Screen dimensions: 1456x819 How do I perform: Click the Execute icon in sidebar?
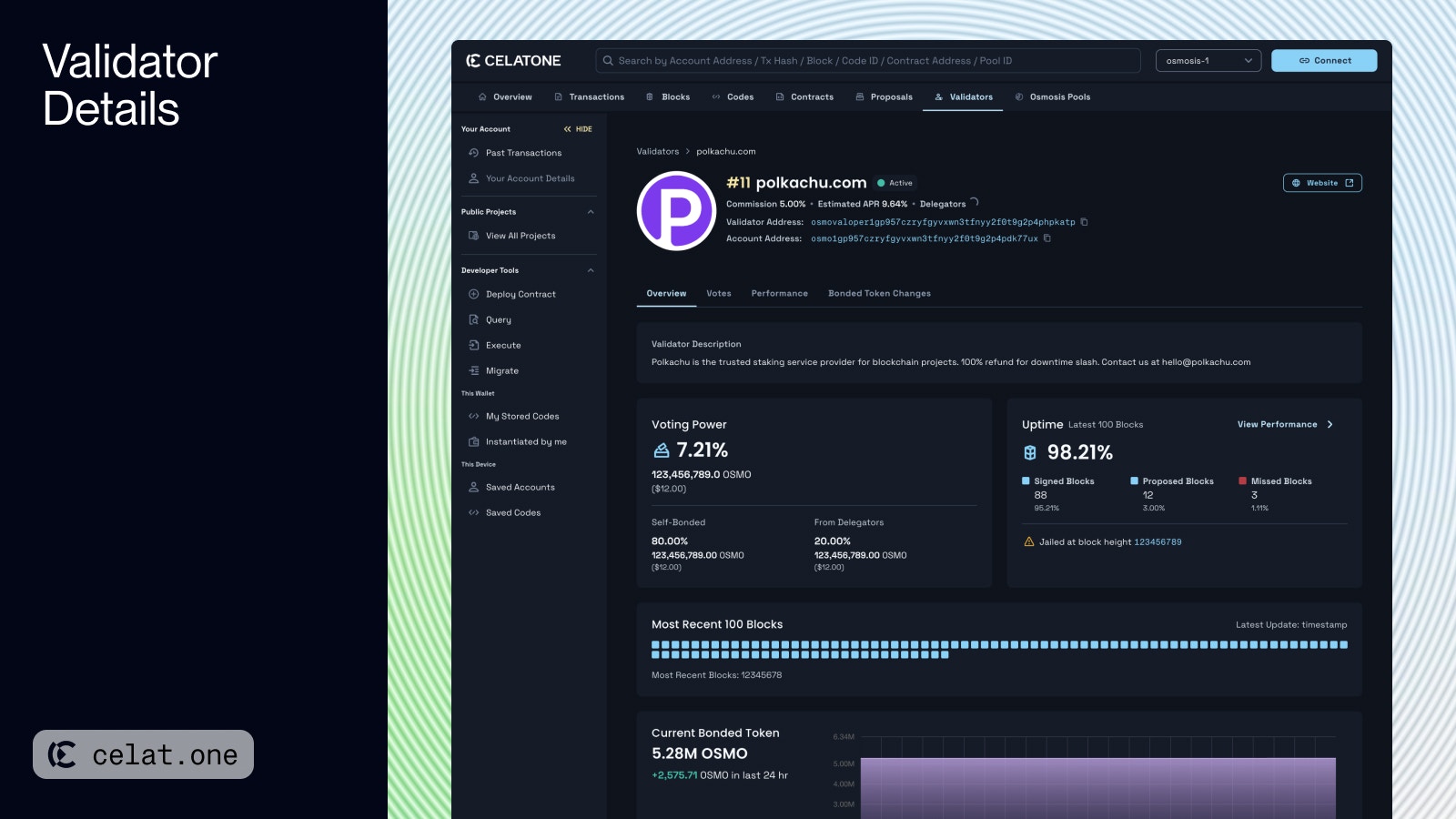coord(473,345)
